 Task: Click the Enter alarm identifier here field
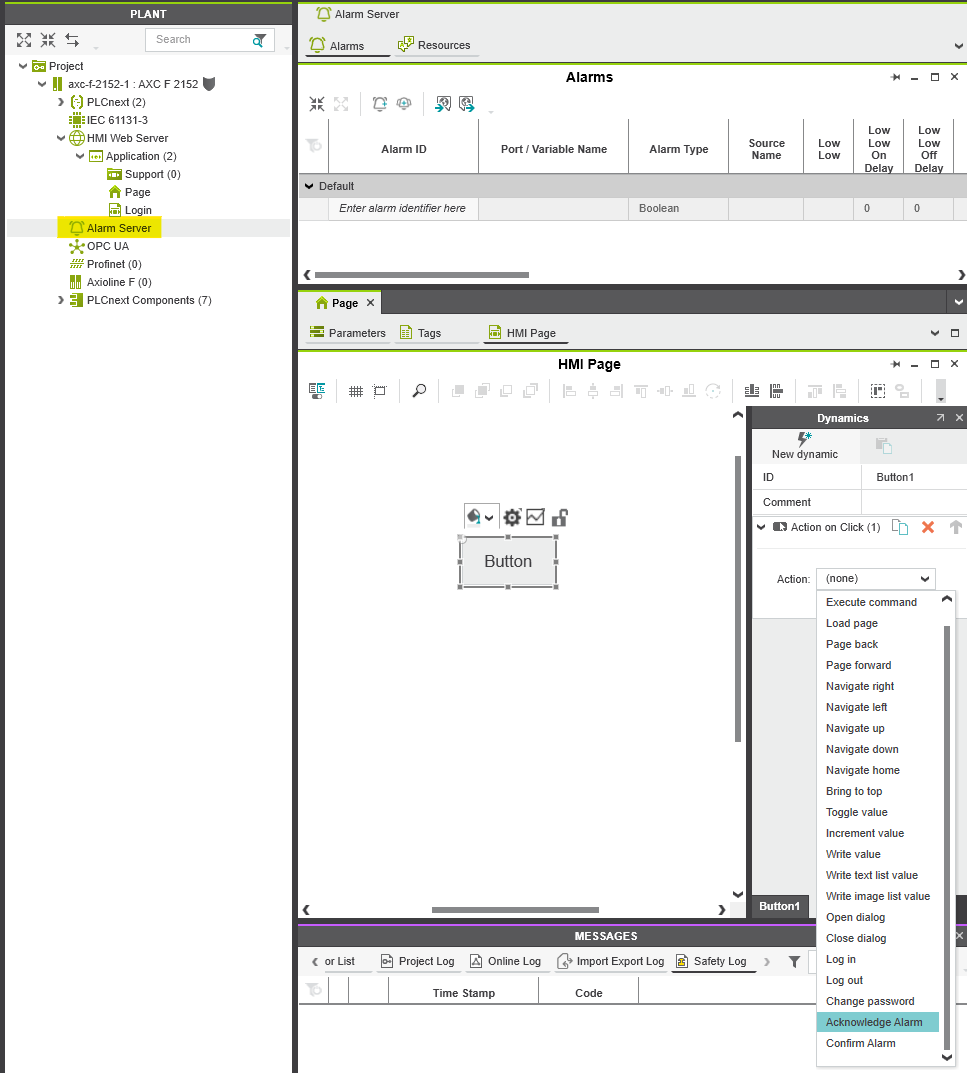402,208
